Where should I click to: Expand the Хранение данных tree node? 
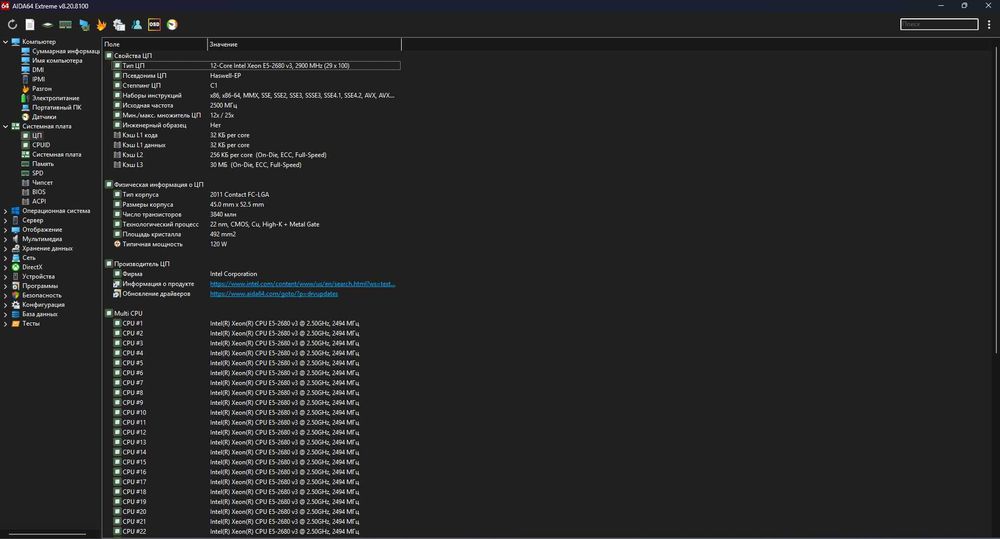click(x=6, y=249)
